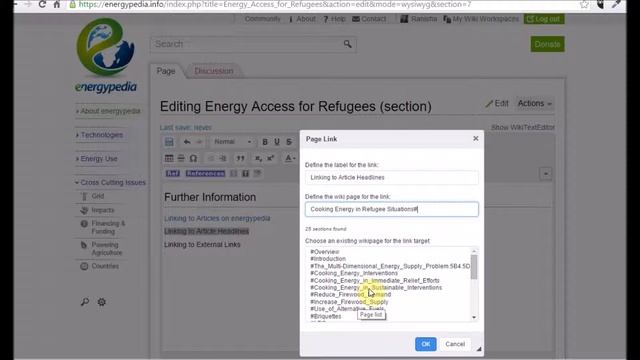This screenshot has height=360, width=640.
Task: Select #Reduce_Firewood_Demand section
Action: 350,295
